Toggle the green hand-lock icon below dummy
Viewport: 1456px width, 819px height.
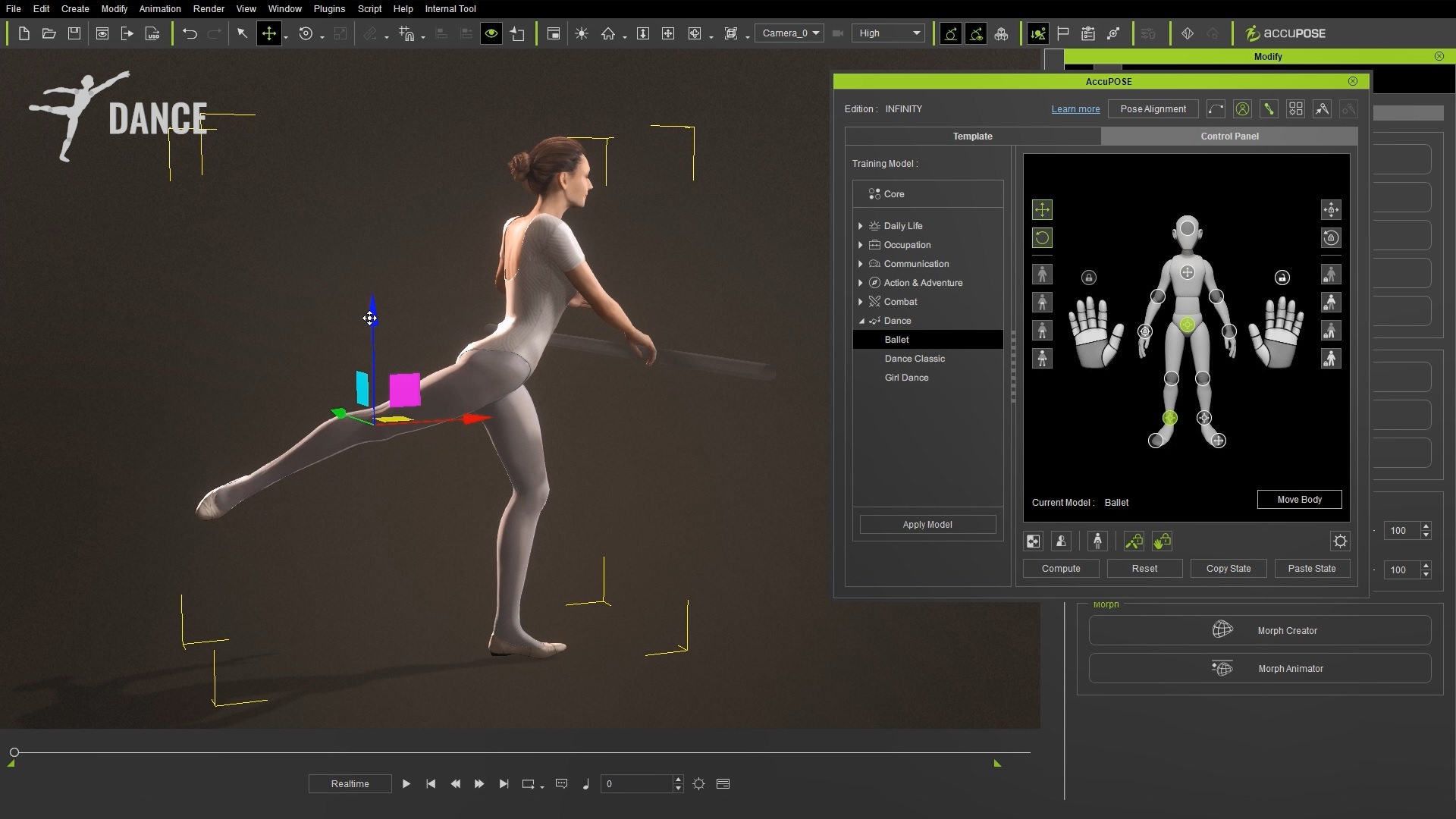[x=1162, y=541]
